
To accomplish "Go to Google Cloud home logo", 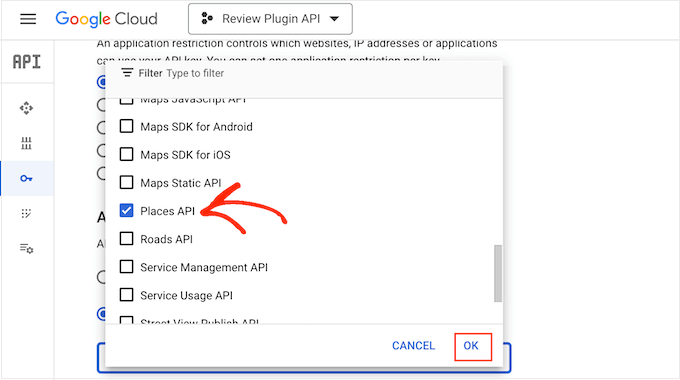I will tap(106, 19).
